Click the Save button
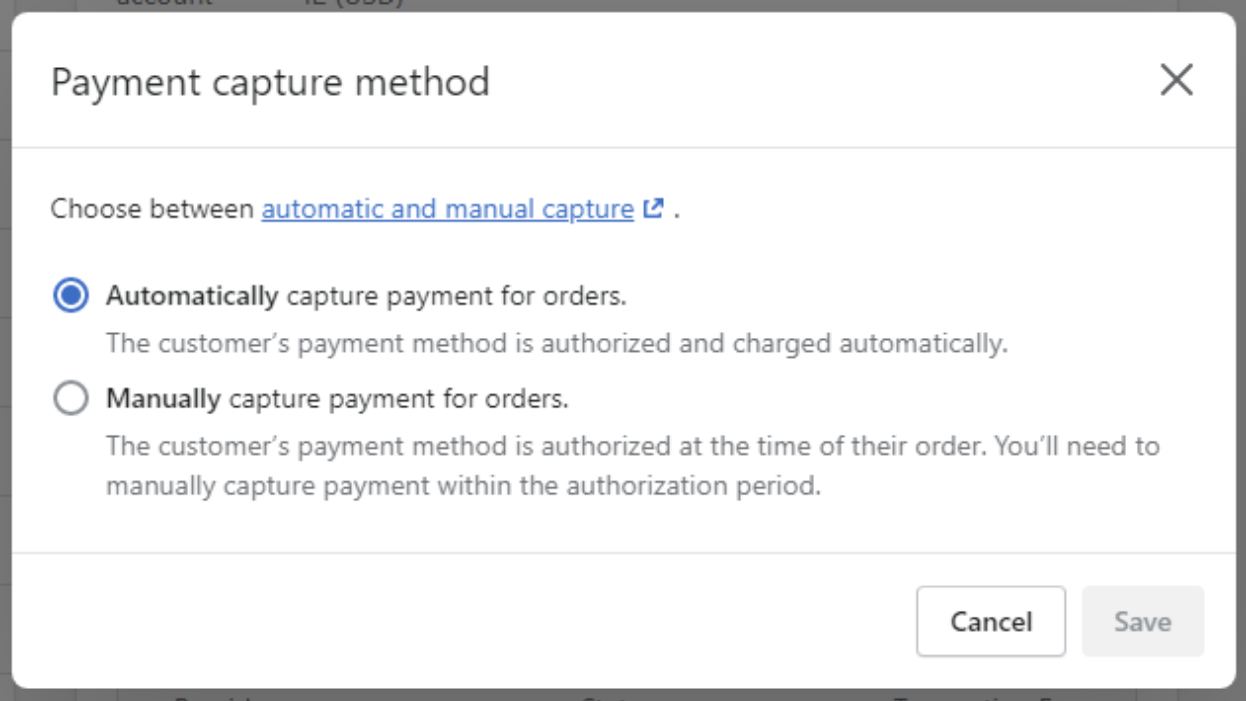 [x=1143, y=621]
